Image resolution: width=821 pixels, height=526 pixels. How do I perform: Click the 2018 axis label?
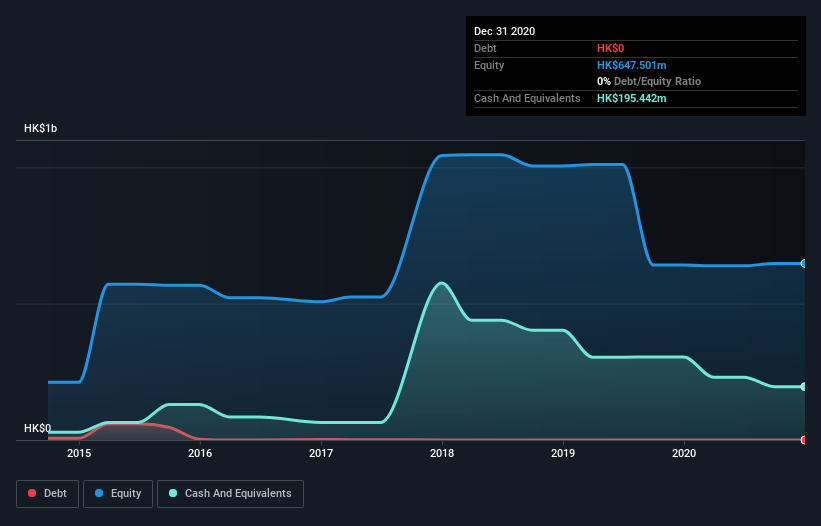point(442,453)
